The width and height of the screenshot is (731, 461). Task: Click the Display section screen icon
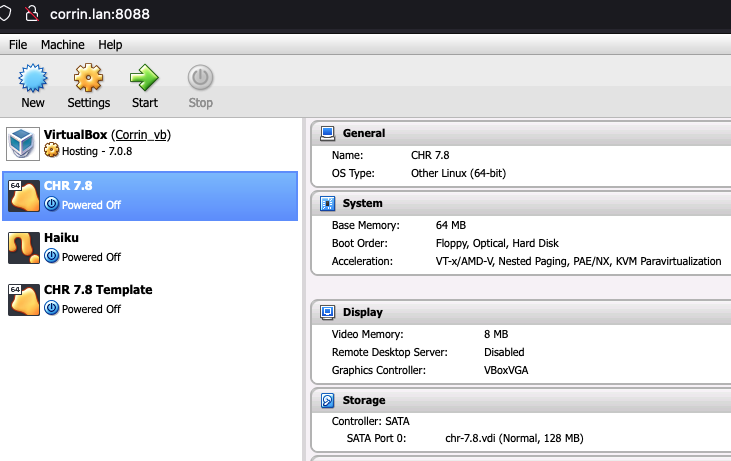pos(327,312)
